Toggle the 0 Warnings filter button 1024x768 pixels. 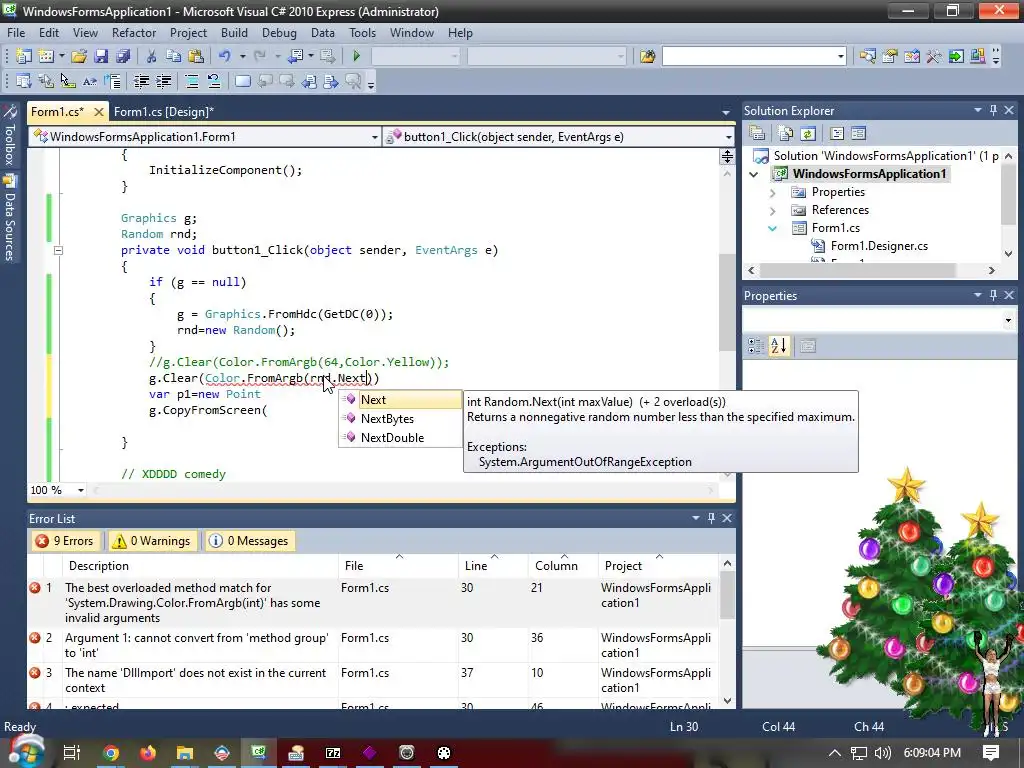(x=152, y=541)
